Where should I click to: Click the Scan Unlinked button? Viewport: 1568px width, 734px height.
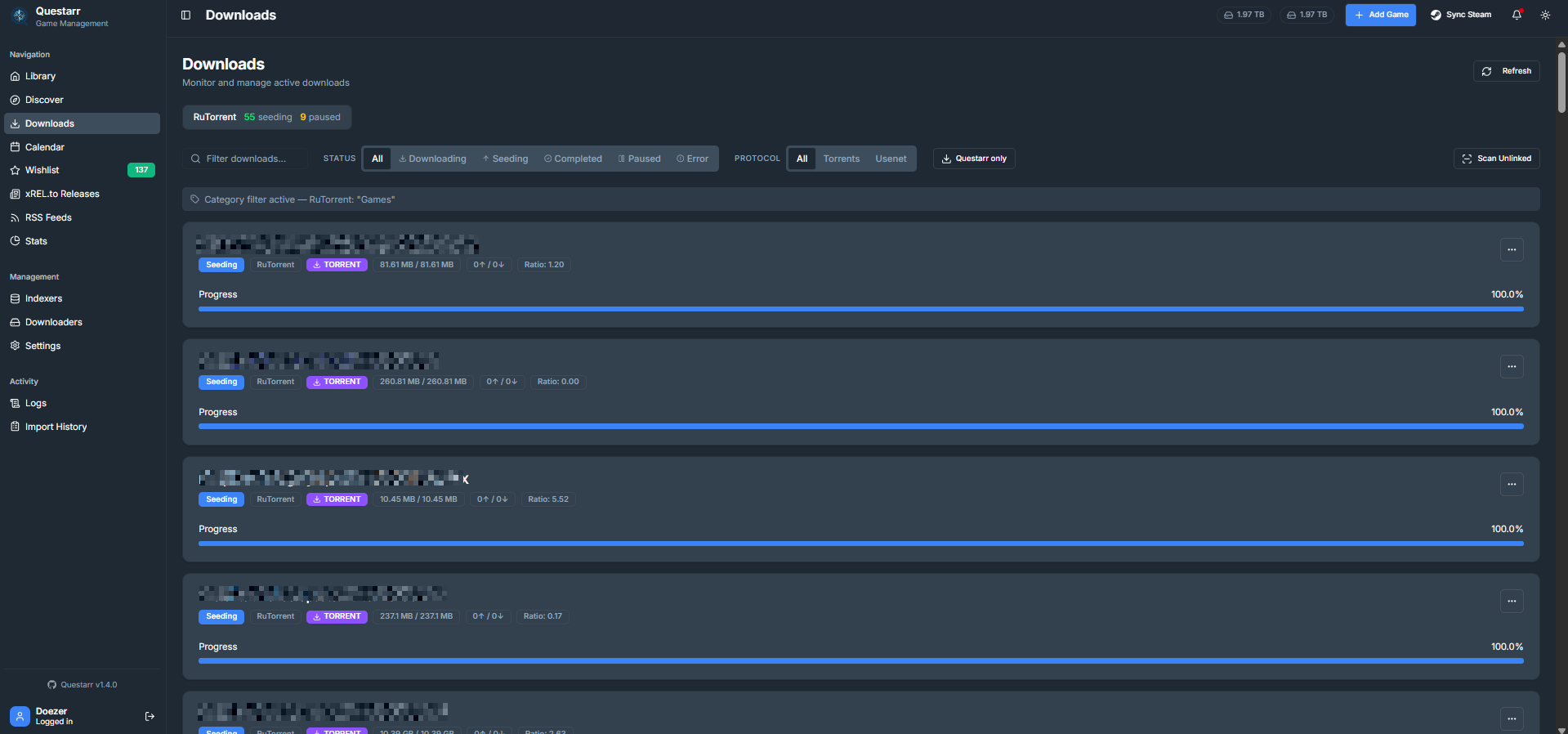pos(1497,159)
